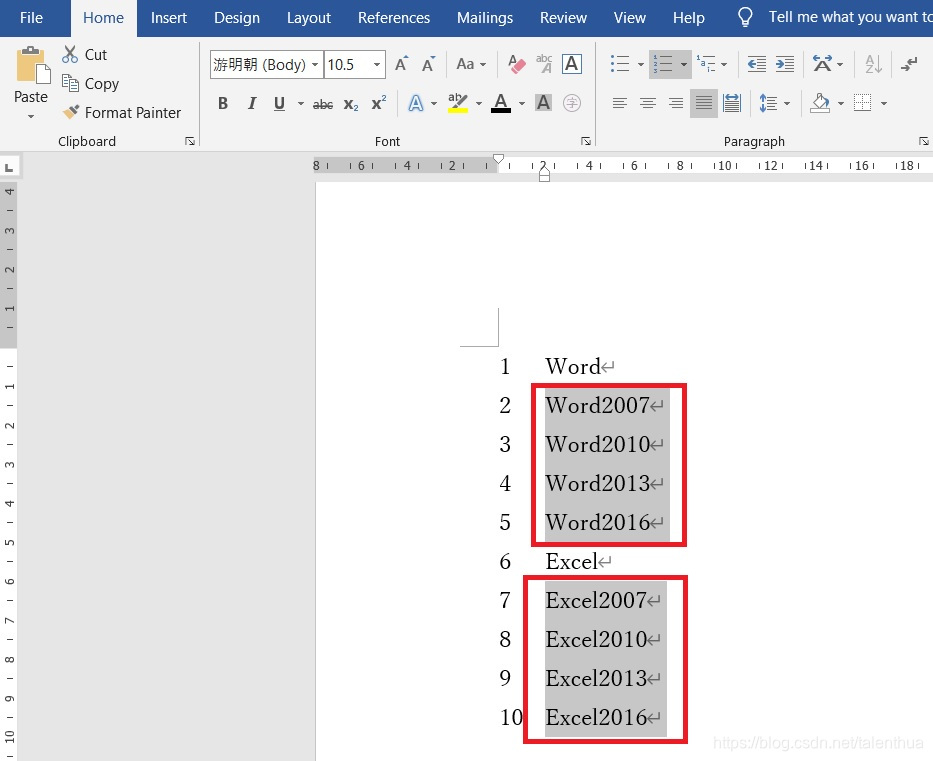Open the Font dialog launcher
This screenshot has width=933, height=761.
click(x=586, y=141)
